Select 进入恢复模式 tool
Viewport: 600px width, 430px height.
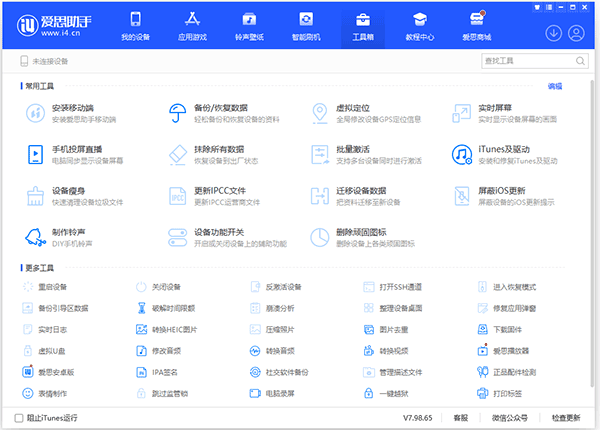click(507, 287)
